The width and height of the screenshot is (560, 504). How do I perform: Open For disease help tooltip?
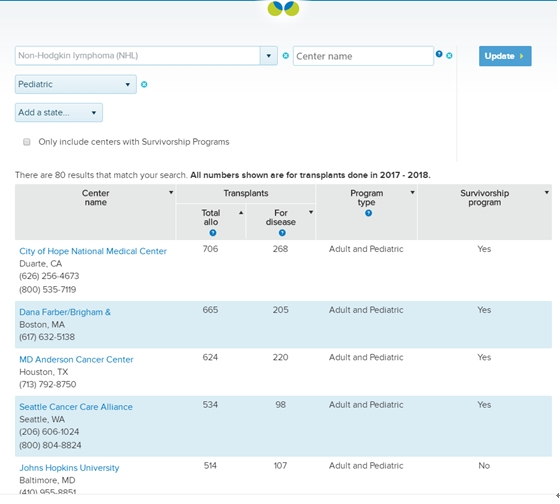pyautogui.click(x=282, y=233)
